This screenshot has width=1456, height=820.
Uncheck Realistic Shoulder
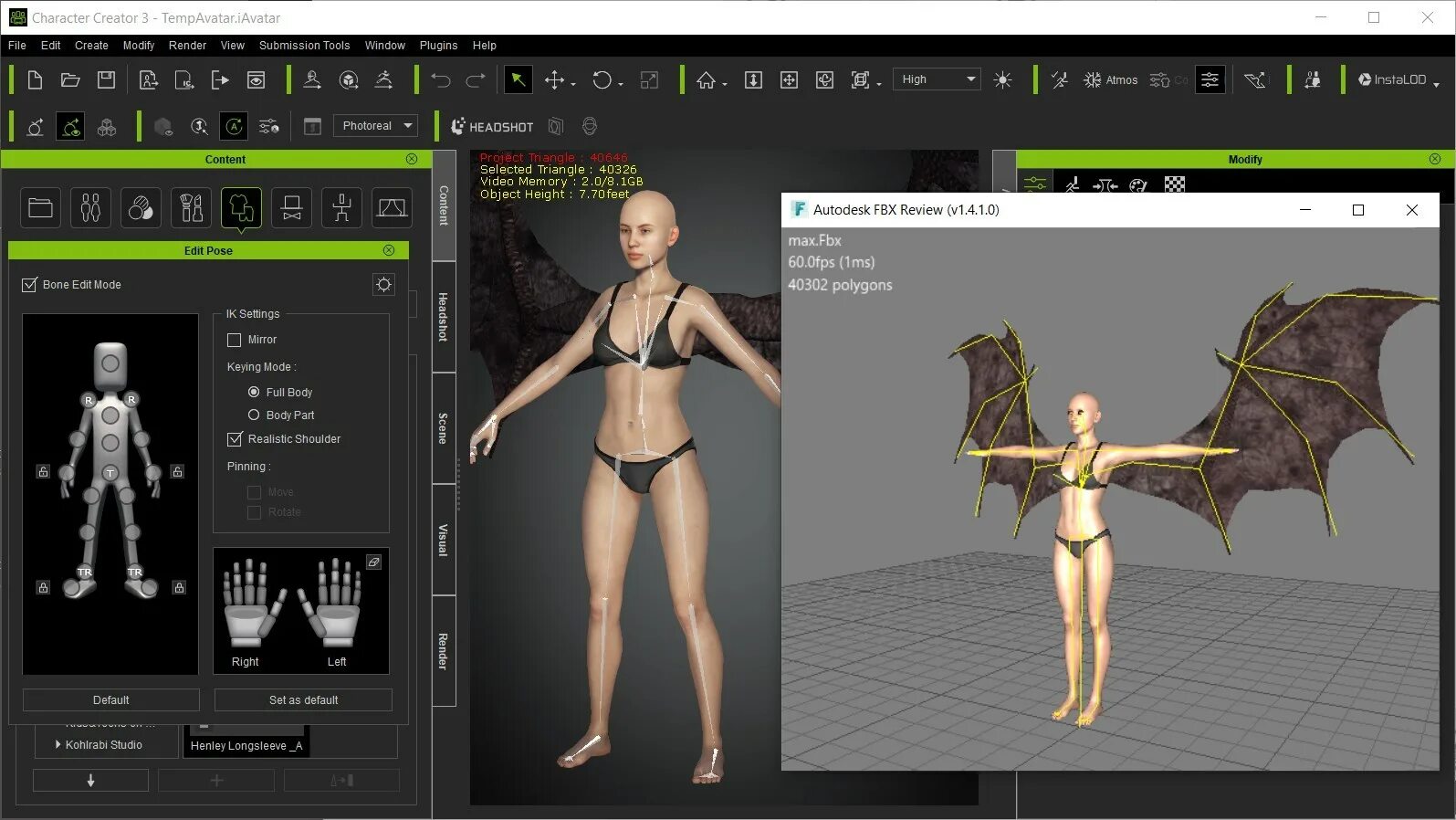point(235,439)
